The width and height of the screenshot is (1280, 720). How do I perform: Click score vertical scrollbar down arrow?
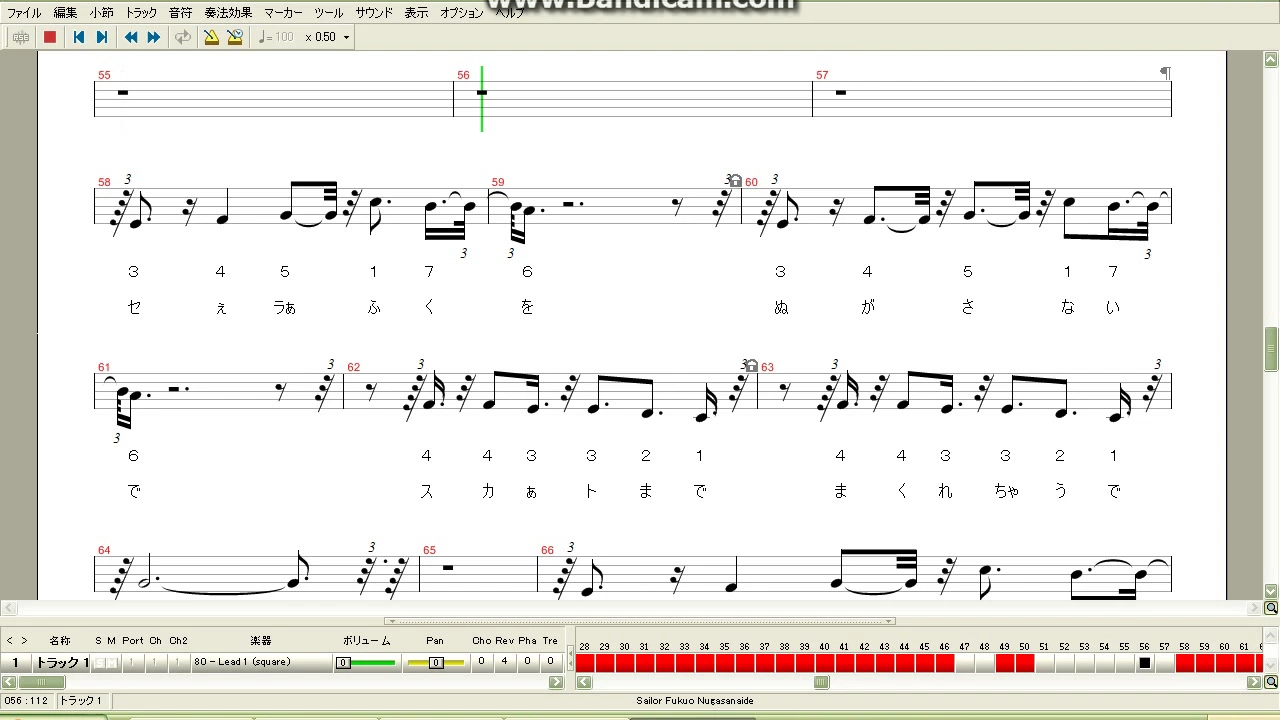click(1271, 592)
